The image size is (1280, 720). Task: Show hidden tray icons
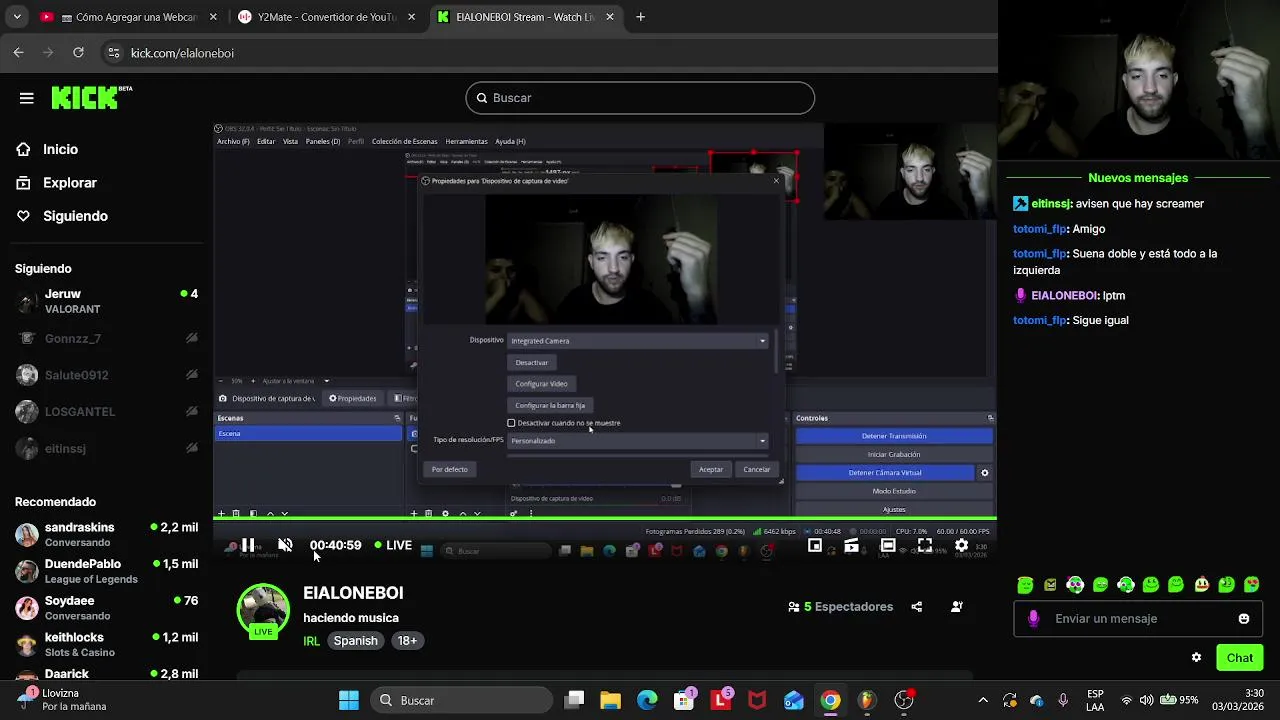[x=983, y=701]
